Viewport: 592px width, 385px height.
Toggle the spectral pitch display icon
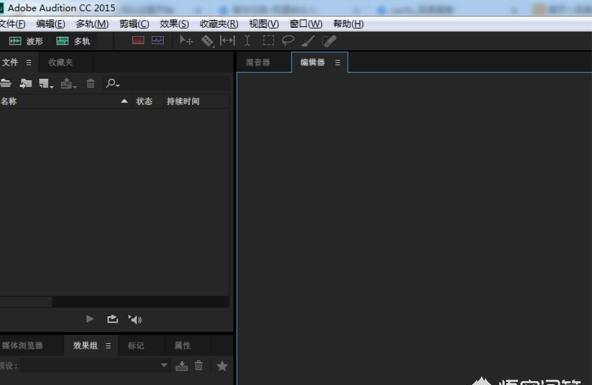(158, 40)
